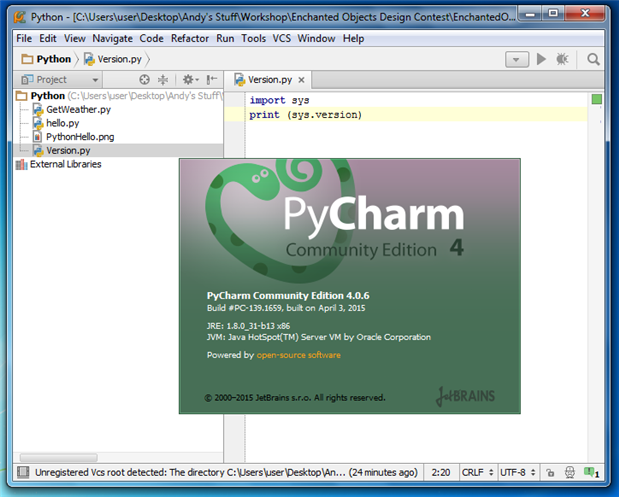Viewport: 619px width, 497px height.
Task: Open the Navigate menu
Action: 113,38
